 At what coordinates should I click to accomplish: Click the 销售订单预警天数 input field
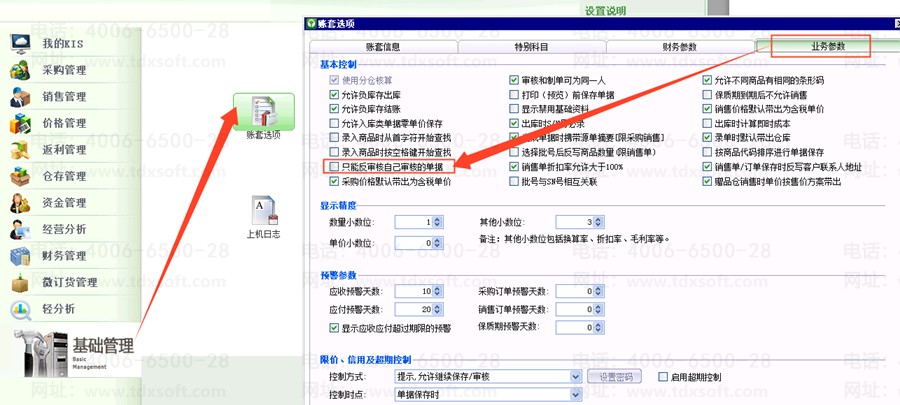(580, 310)
